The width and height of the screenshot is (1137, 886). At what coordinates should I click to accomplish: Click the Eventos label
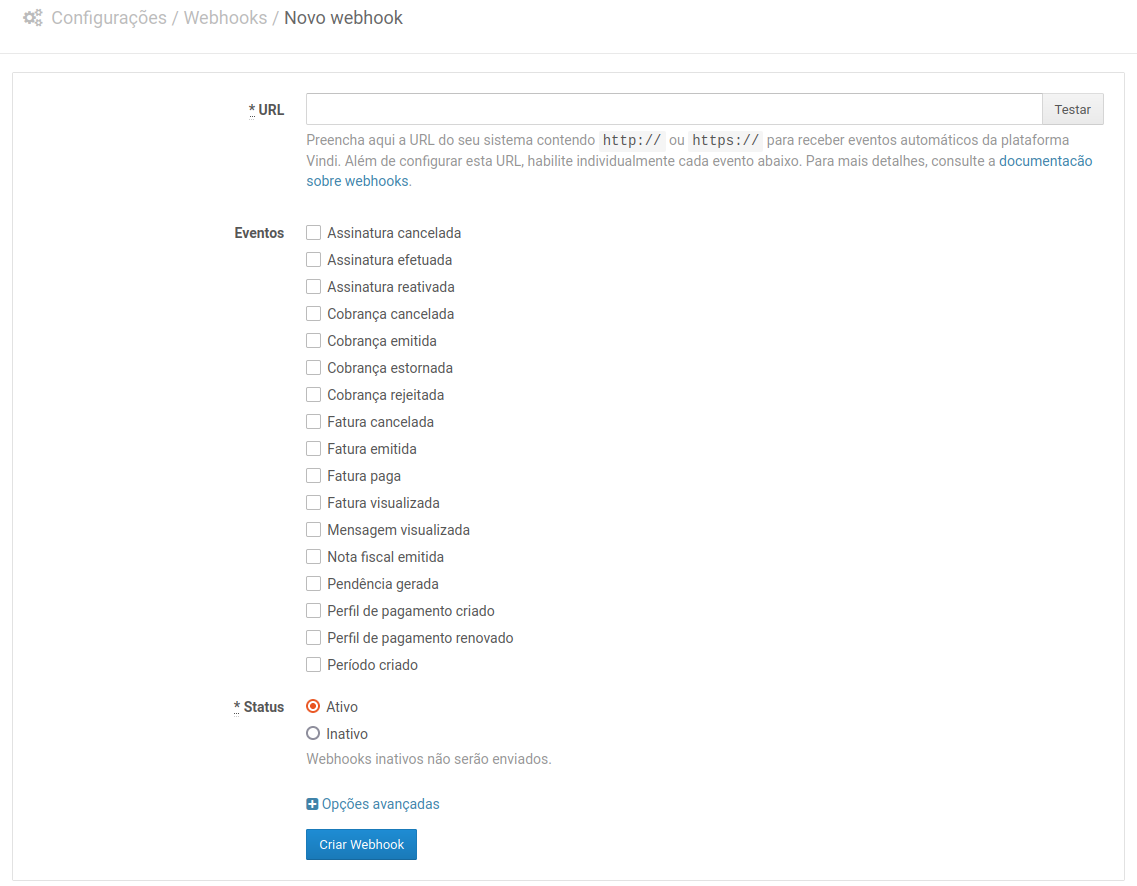tap(259, 233)
